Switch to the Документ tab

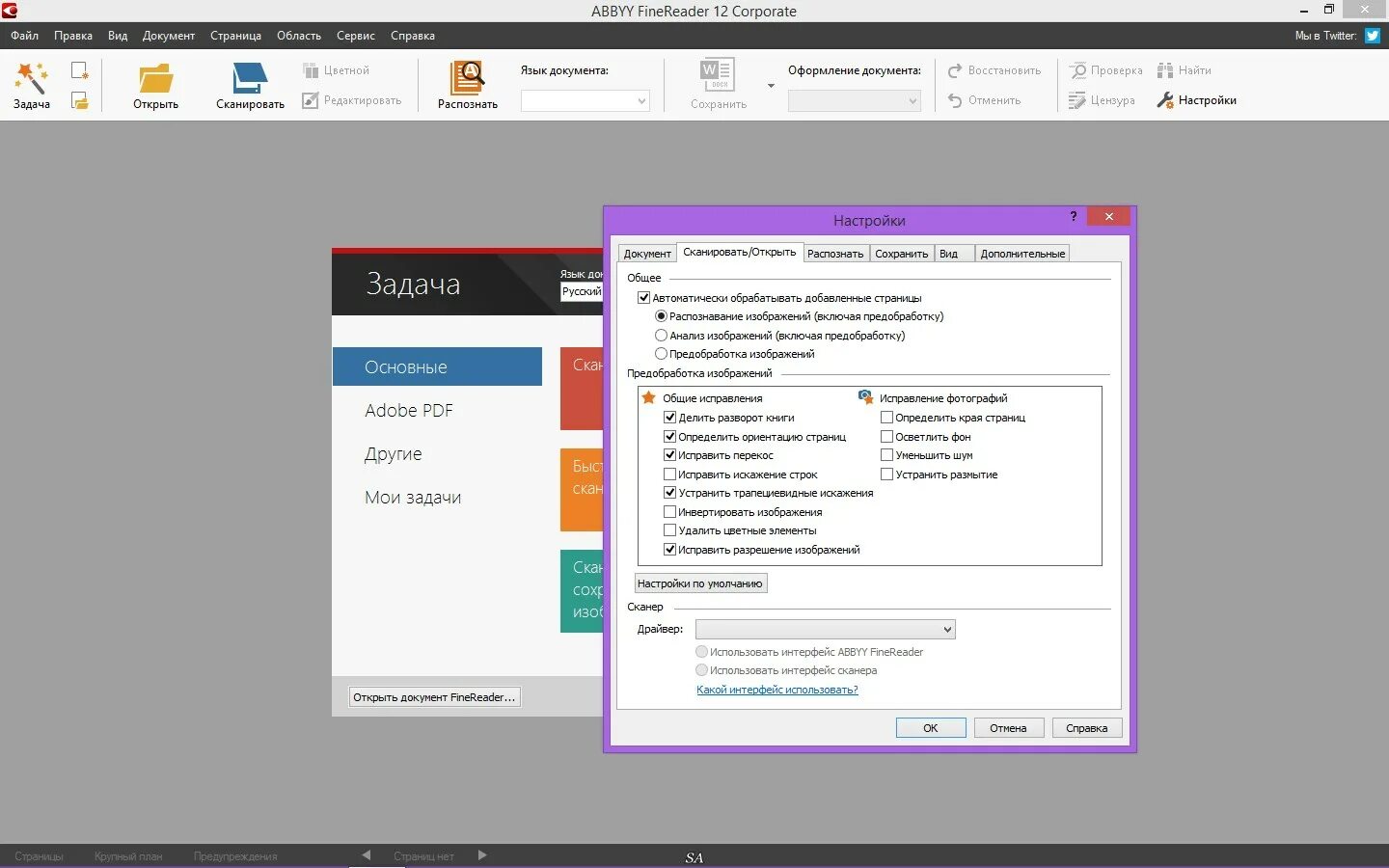point(647,254)
